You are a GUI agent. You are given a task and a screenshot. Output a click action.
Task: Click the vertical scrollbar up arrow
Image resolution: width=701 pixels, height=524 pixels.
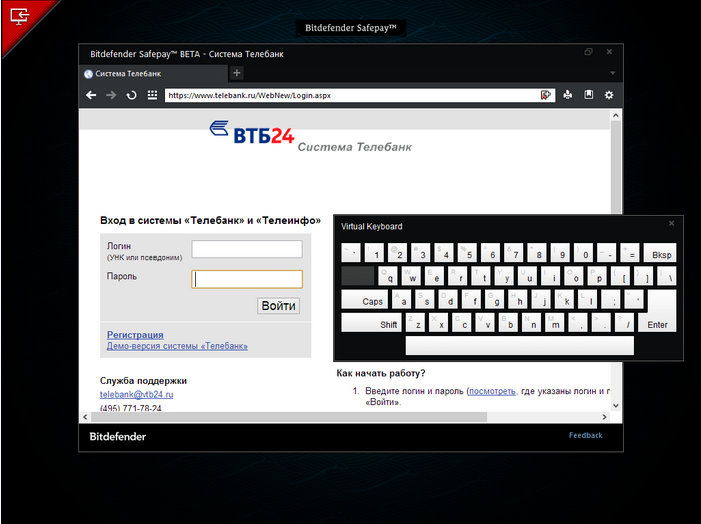[x=616, y=116]
